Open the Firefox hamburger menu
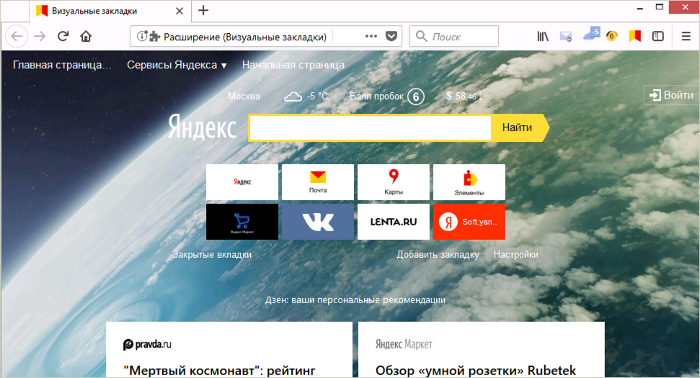This screenshot has height=378, width=700. point(686,36)
